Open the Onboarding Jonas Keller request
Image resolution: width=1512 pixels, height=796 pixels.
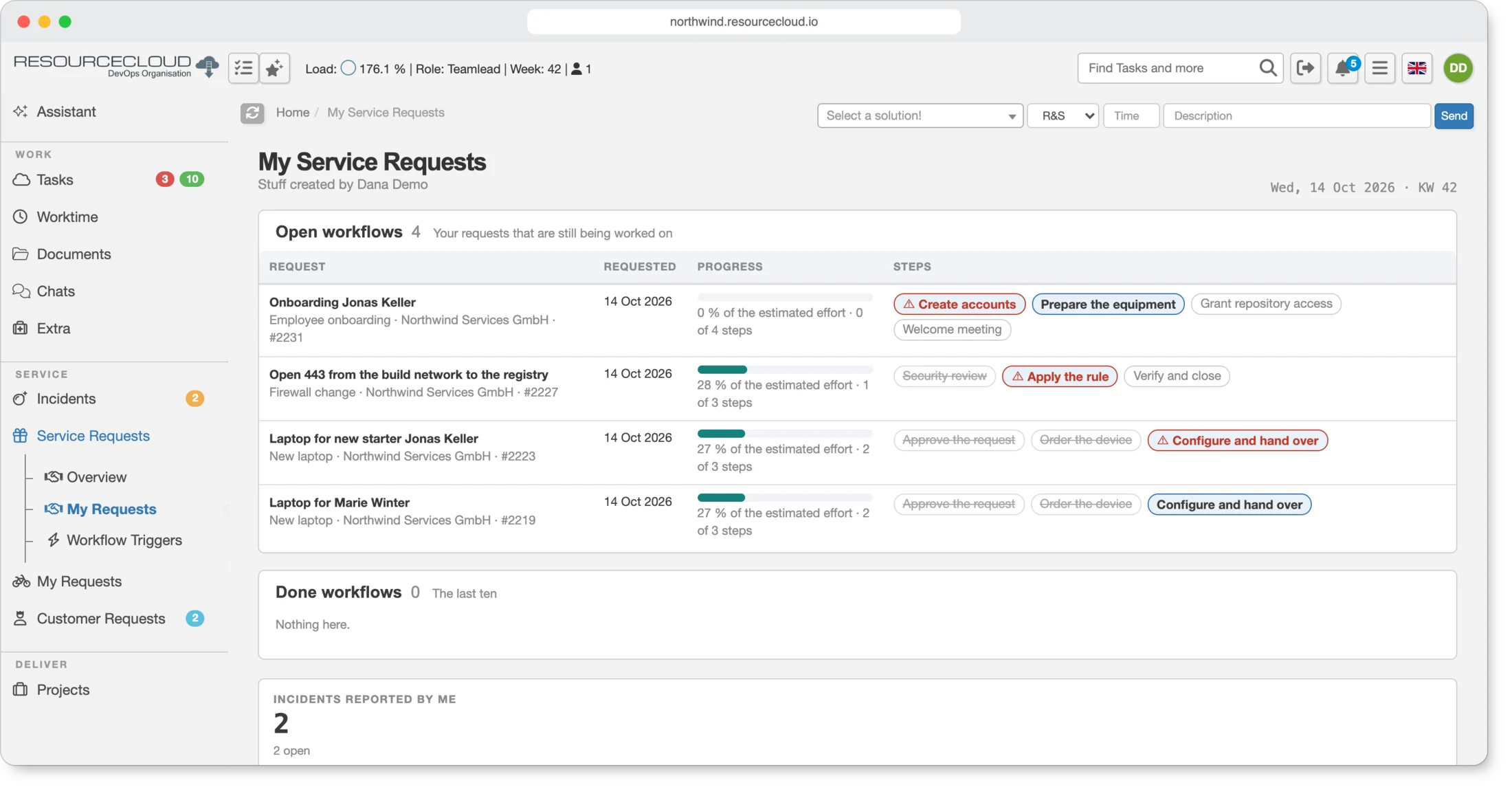tap(342, 302)
